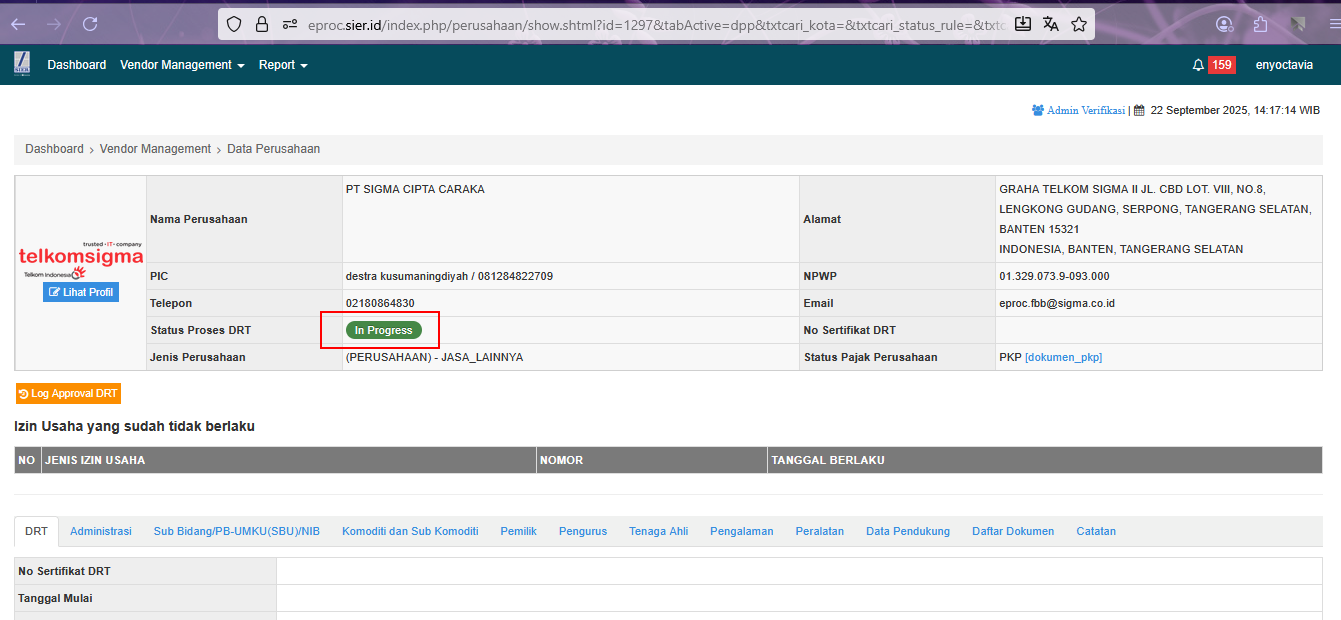
Task: Open the dokumen_pkp link
Action: tap(1063, 357)
